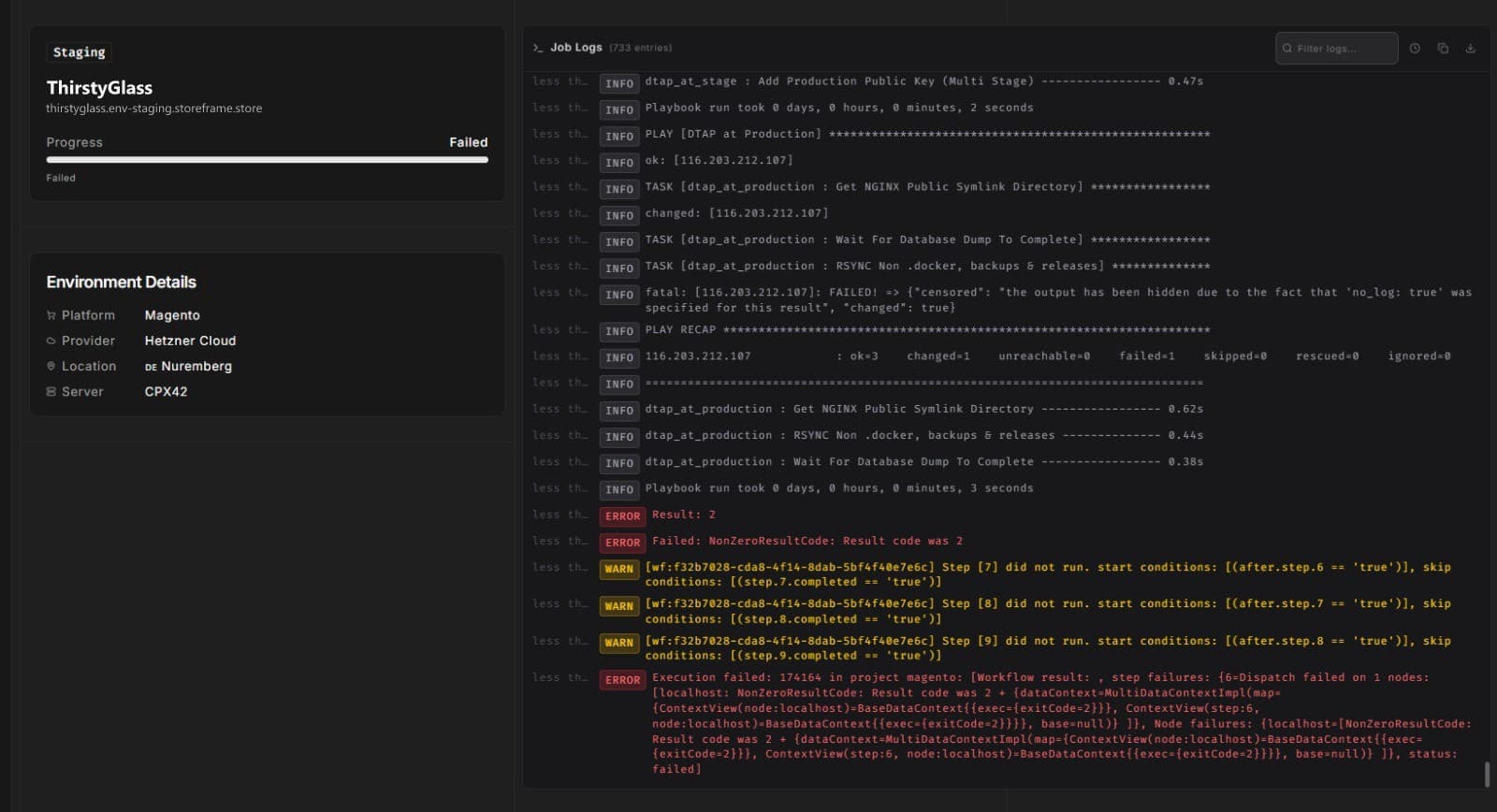Focus the Filter logs search field

pyautogui.click(x=1336, y=49)
